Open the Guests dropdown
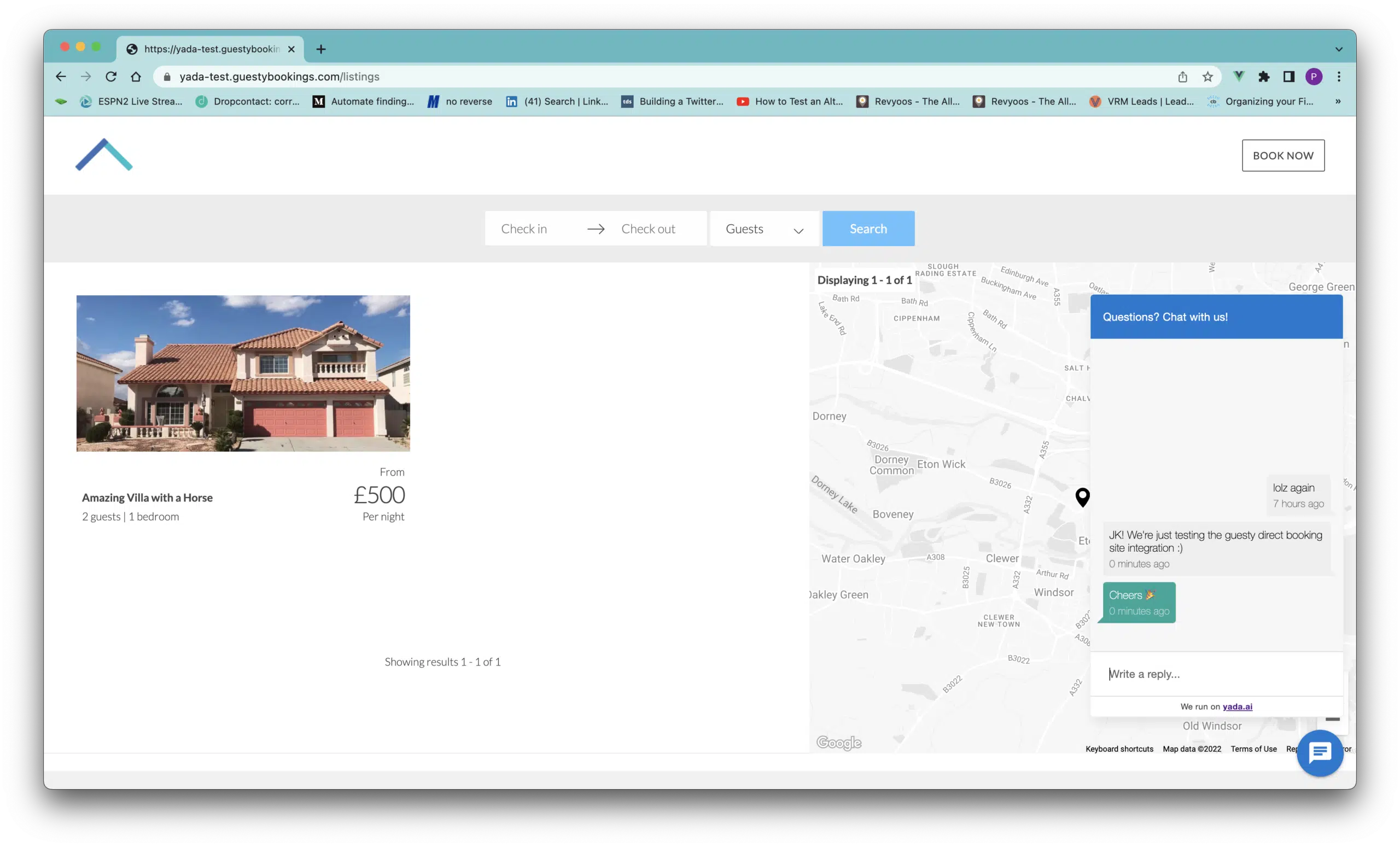The image size is (1400, 847). tap(763, 229)
